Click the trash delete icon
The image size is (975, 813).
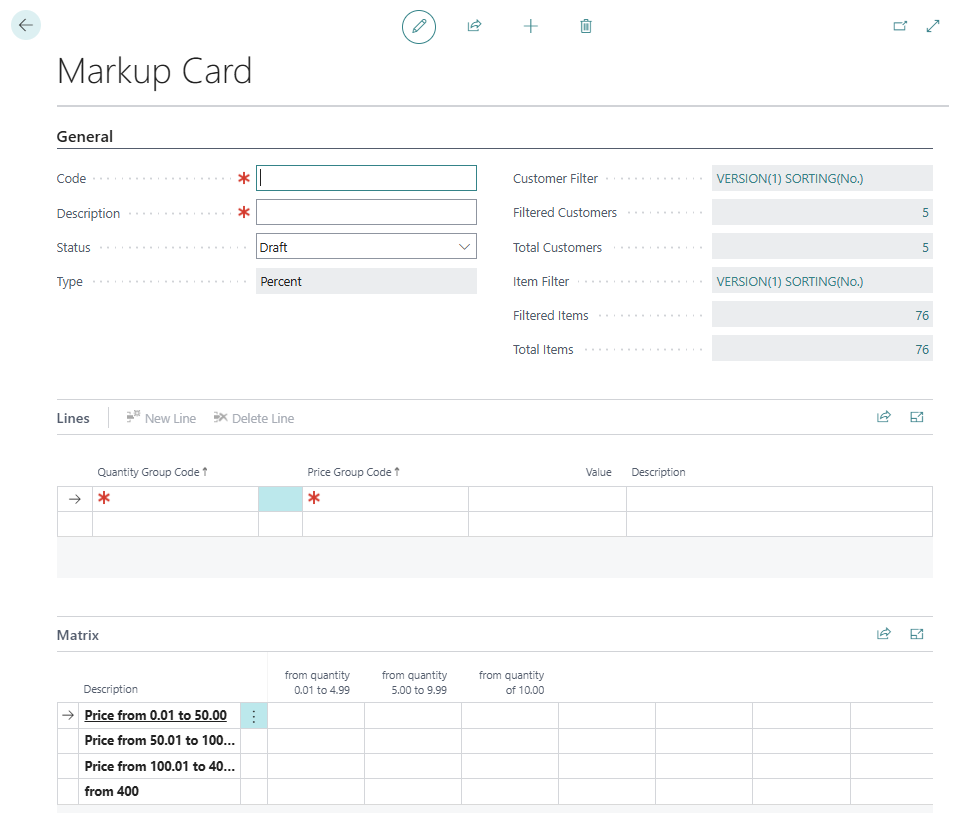coord(586,26)
